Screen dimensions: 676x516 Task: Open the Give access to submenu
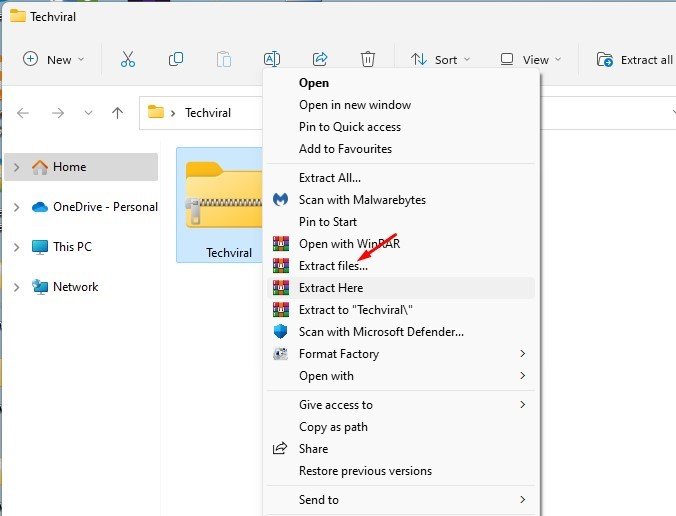(401, 404)
